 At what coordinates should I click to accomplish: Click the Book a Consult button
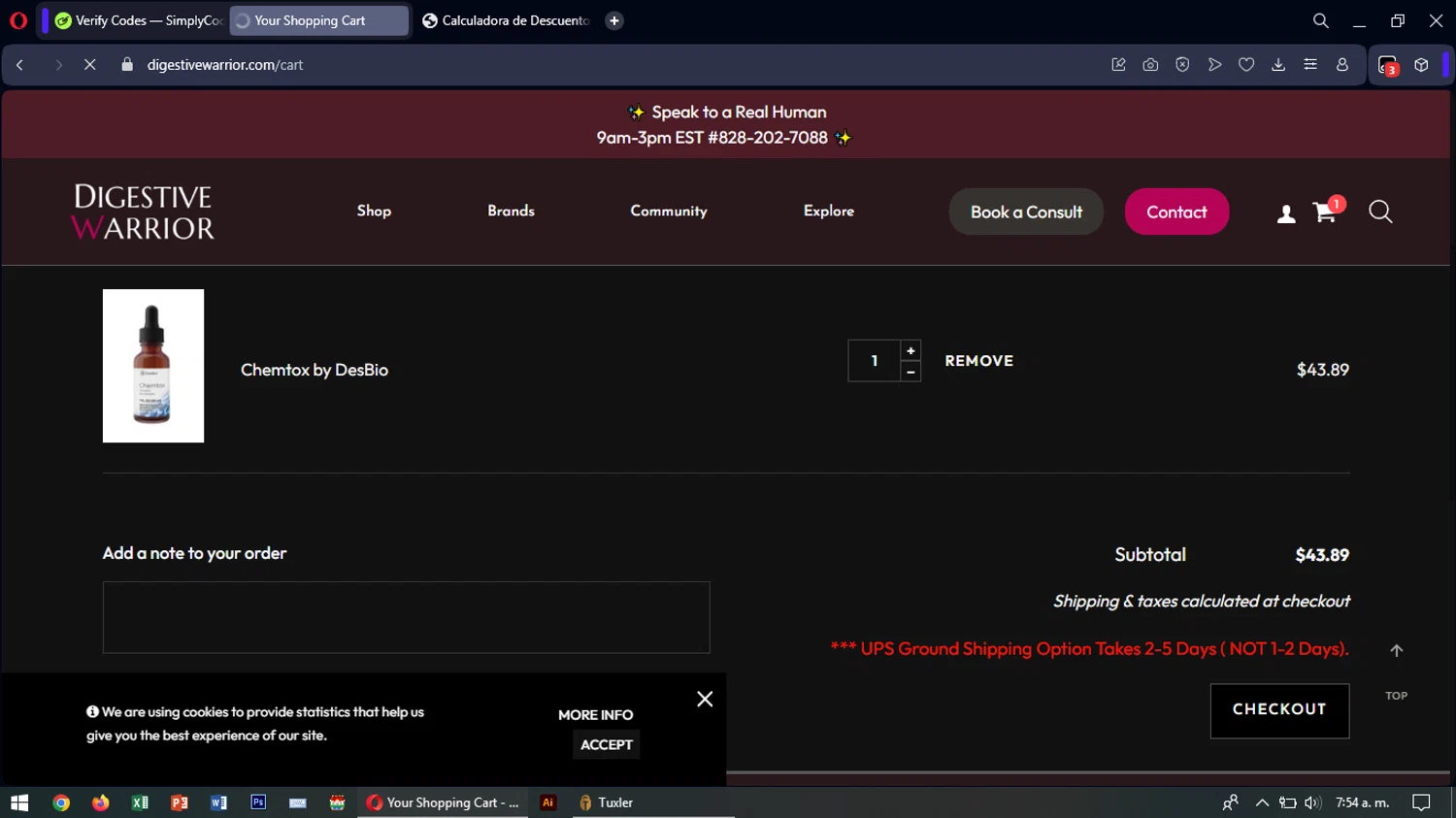click(1026, 212)
